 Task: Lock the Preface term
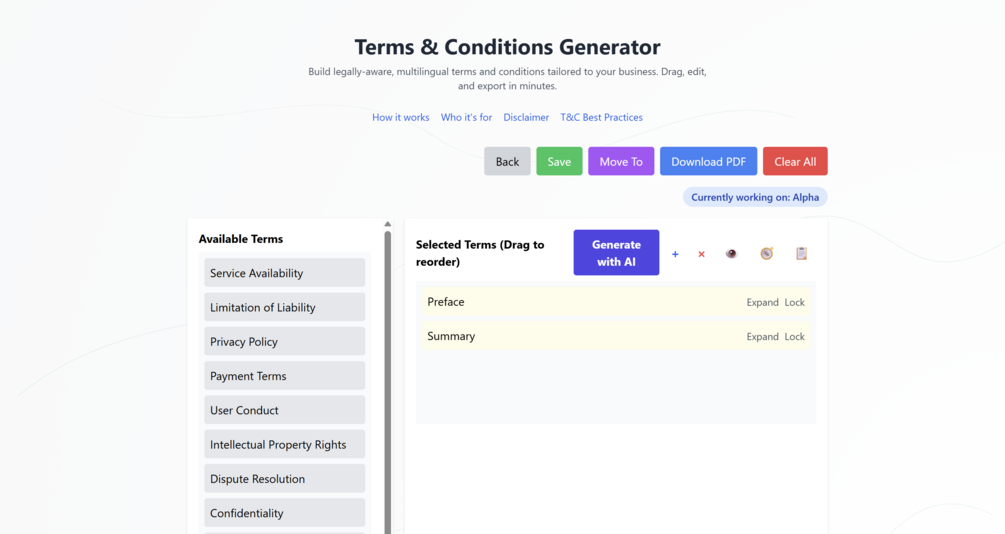click(794, 302)
